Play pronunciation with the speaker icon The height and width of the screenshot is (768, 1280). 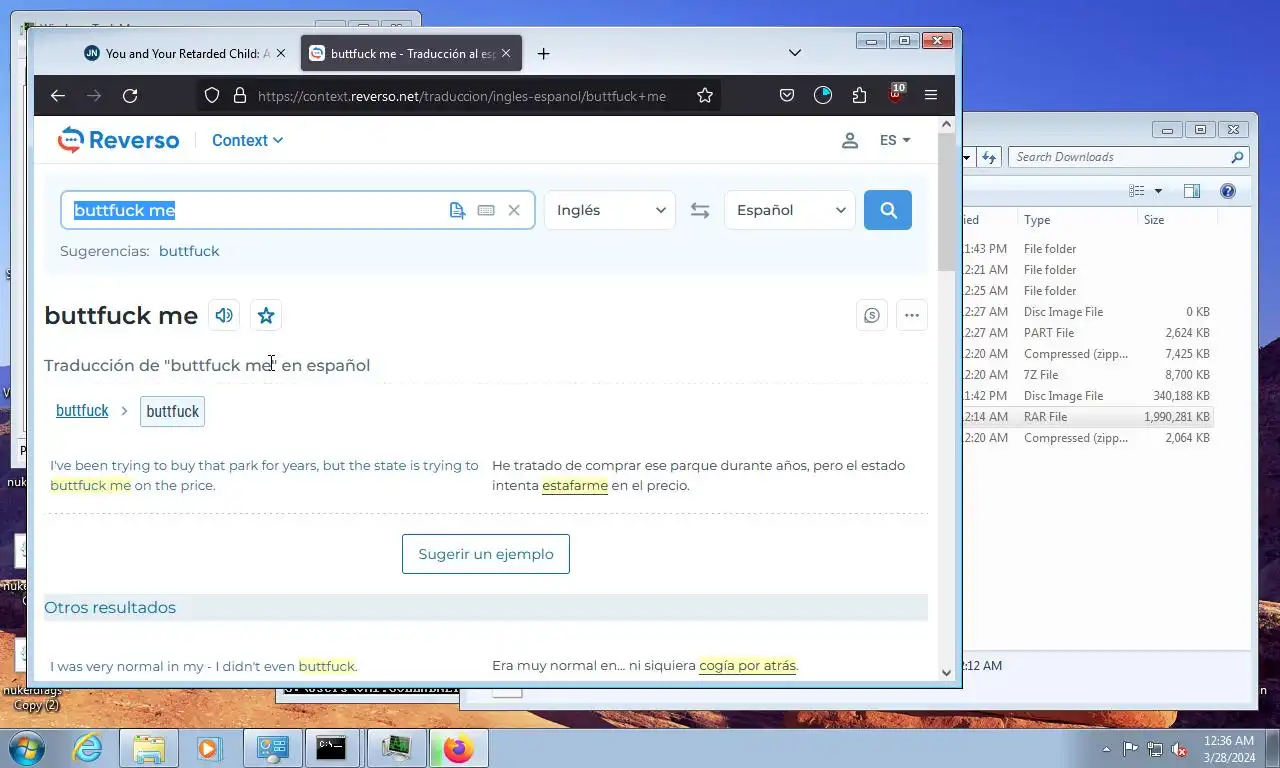point(224,316)
